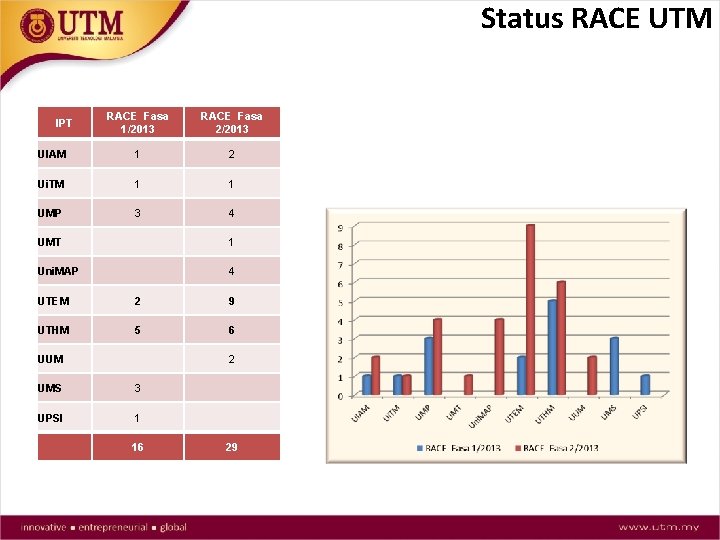Select the 'UMP' row label in the table

pos(49,213)
